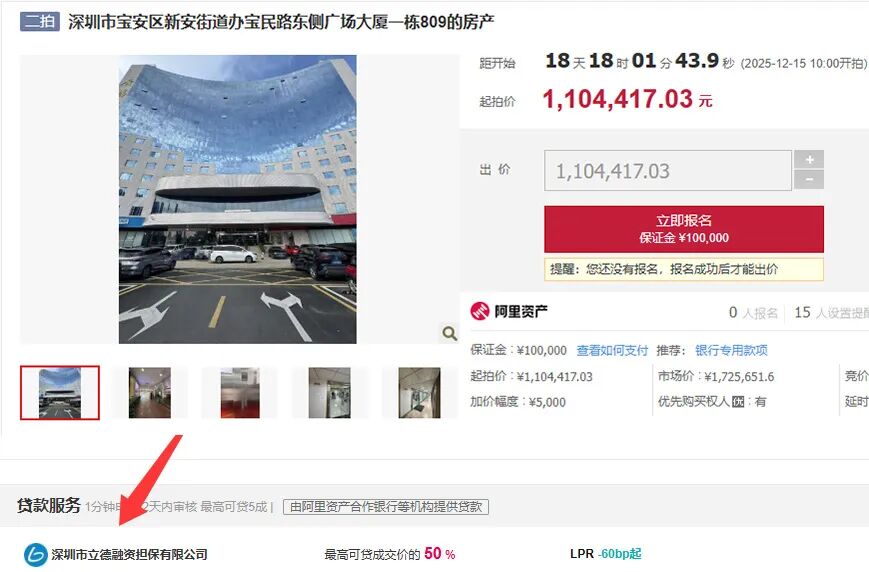This screenshot has height=572, width=869.
Task: Click 由阿里资产合作银行等机构提供贷款 label
Action: tap(386, 507)
